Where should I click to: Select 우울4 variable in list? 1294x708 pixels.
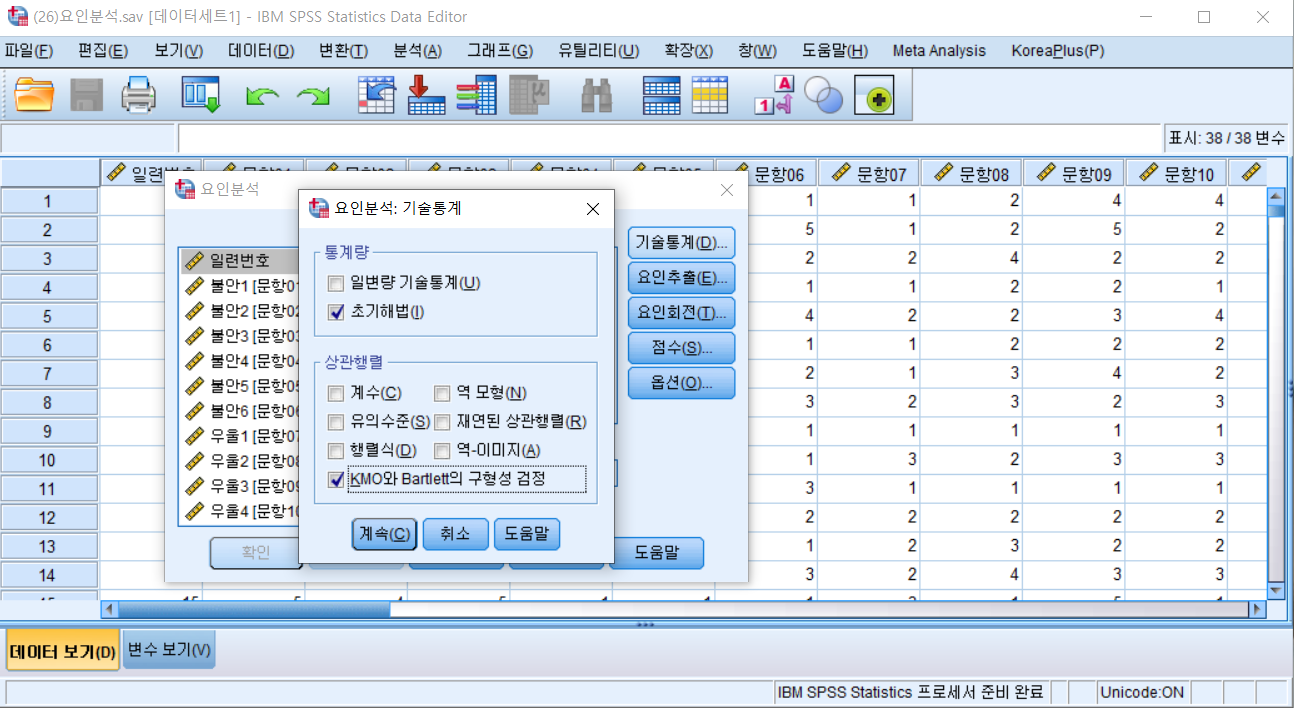240,511
